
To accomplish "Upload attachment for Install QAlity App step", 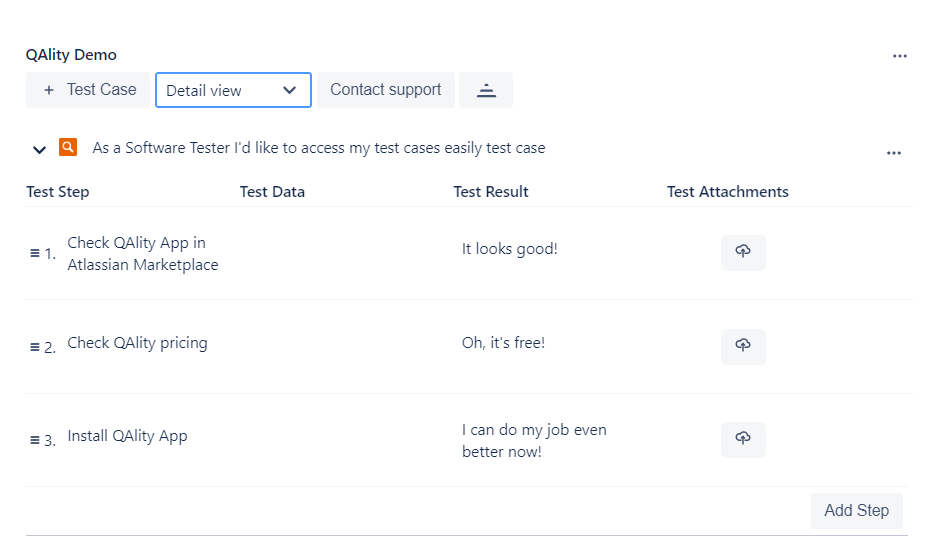I will [743, 439].
